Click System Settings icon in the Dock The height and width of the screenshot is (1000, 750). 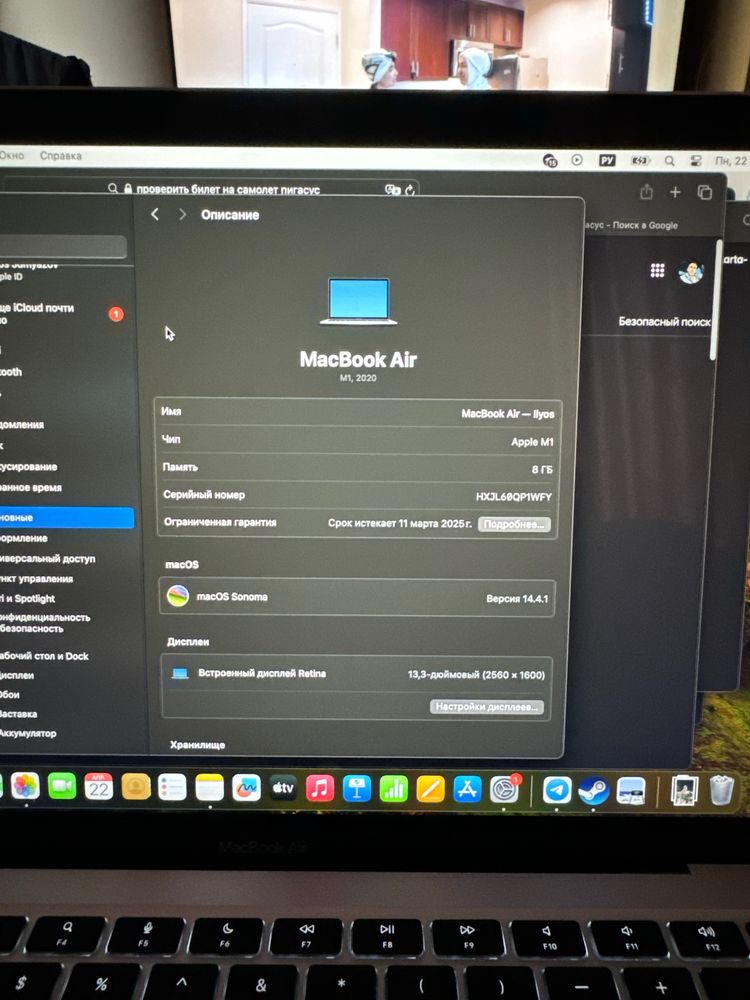pos(504,790)
